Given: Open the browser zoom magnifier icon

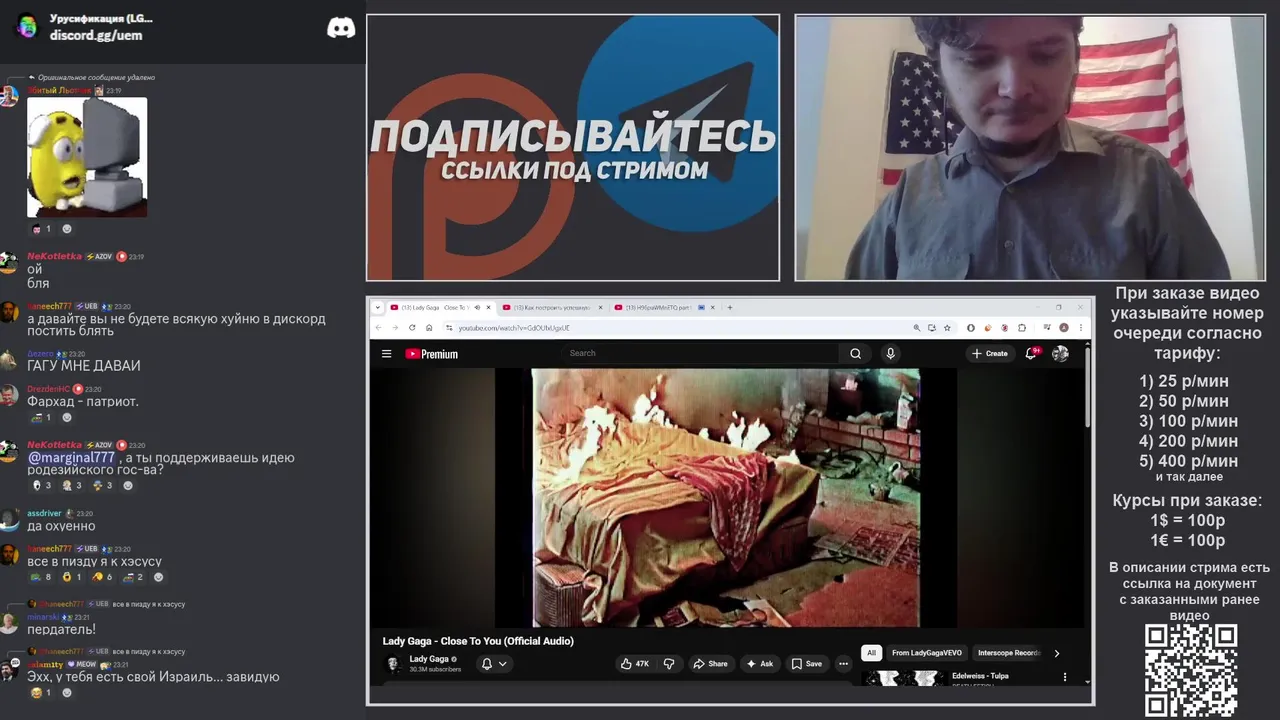Looking at the screenshot, I should pyautogui.click(x=917, y=328).
